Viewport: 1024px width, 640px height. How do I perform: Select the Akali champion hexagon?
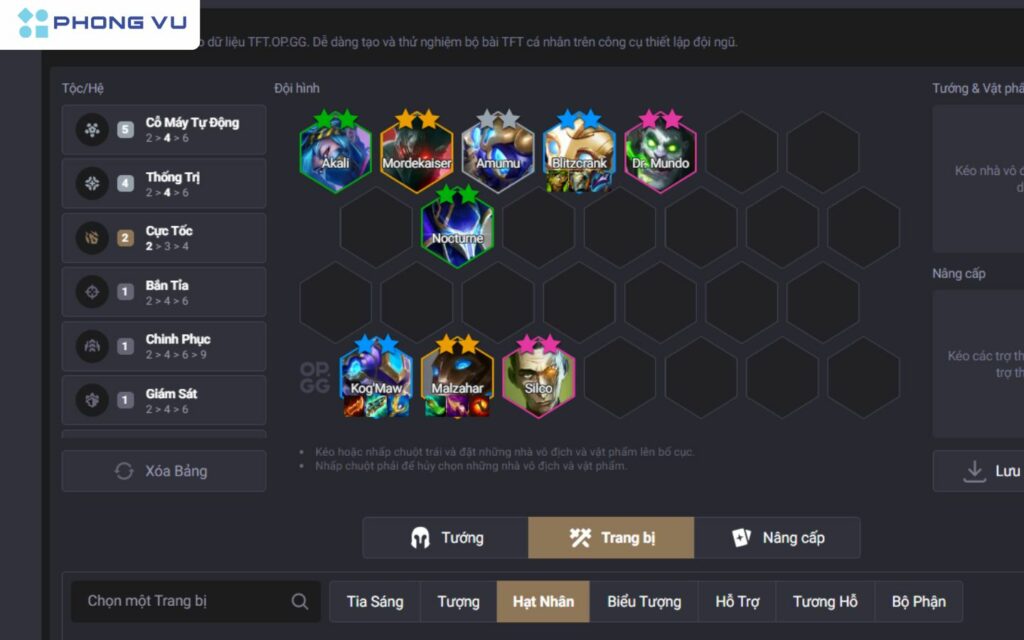coord(336,152)
